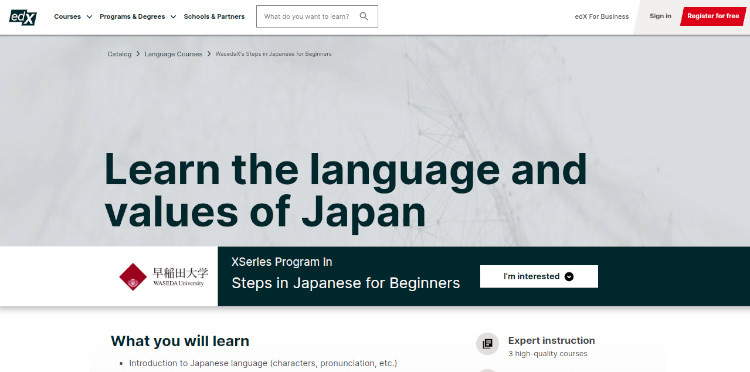Screen dimensions: 750x372
Task: Open the Courses menu
Action: pyautogui.click(x=67, y=17)
